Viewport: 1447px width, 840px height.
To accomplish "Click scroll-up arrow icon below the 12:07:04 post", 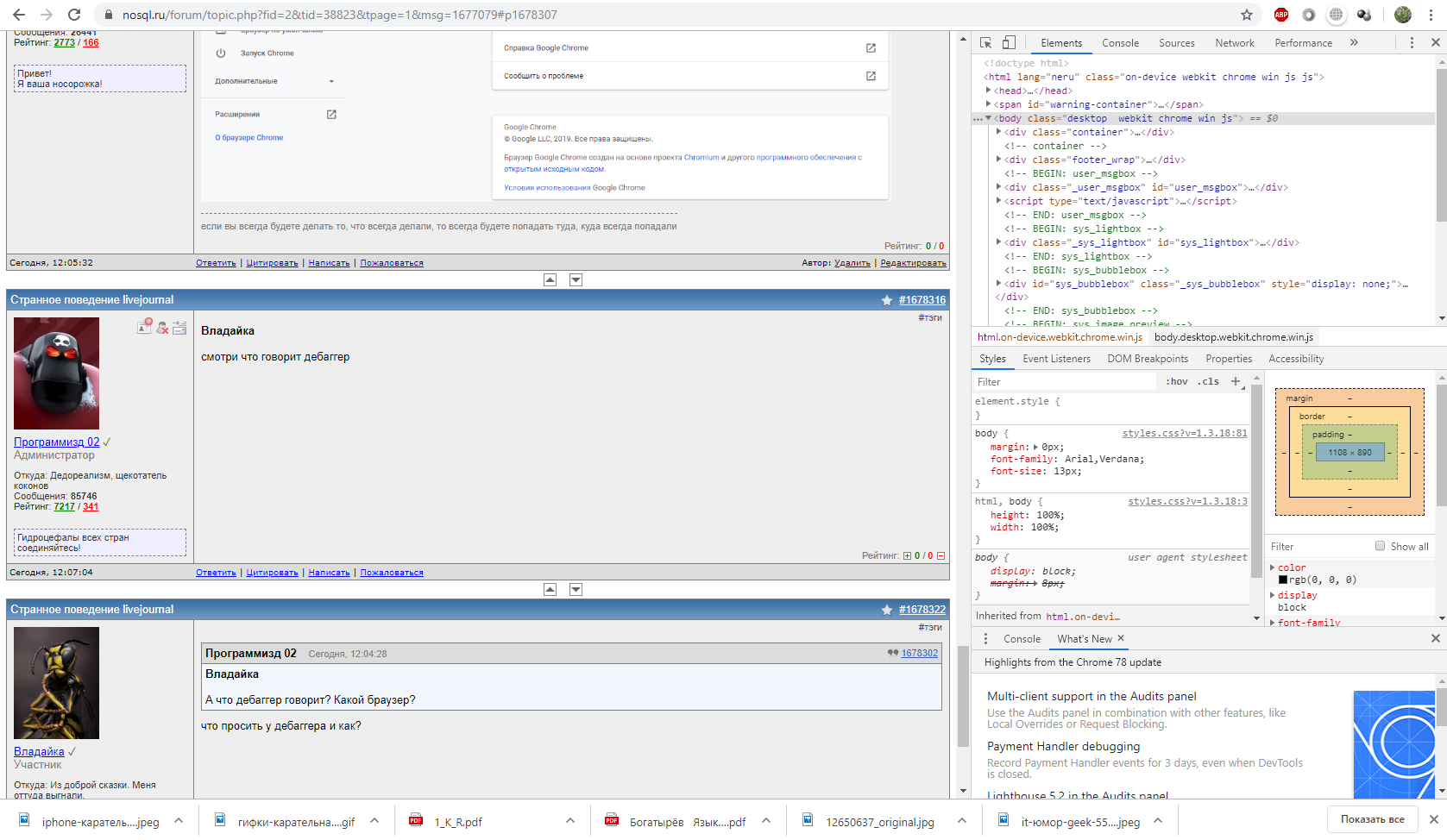I will [x=550, y=589].
